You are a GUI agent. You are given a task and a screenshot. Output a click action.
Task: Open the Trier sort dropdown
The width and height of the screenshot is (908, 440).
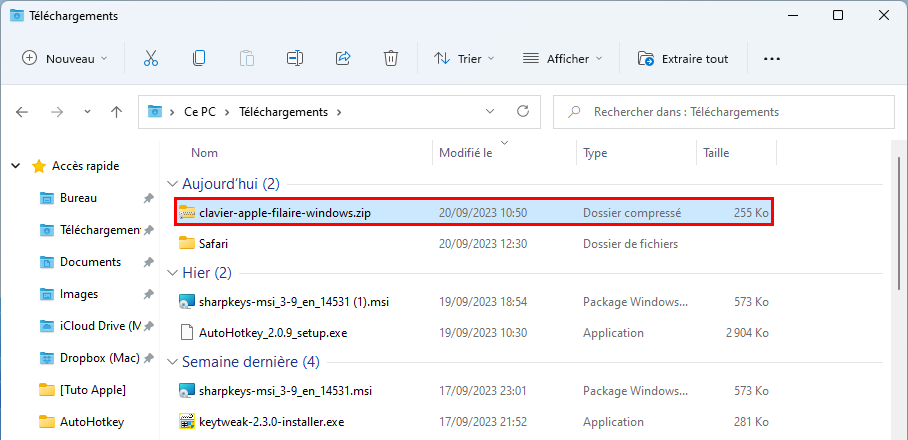(x=464, y=58)
